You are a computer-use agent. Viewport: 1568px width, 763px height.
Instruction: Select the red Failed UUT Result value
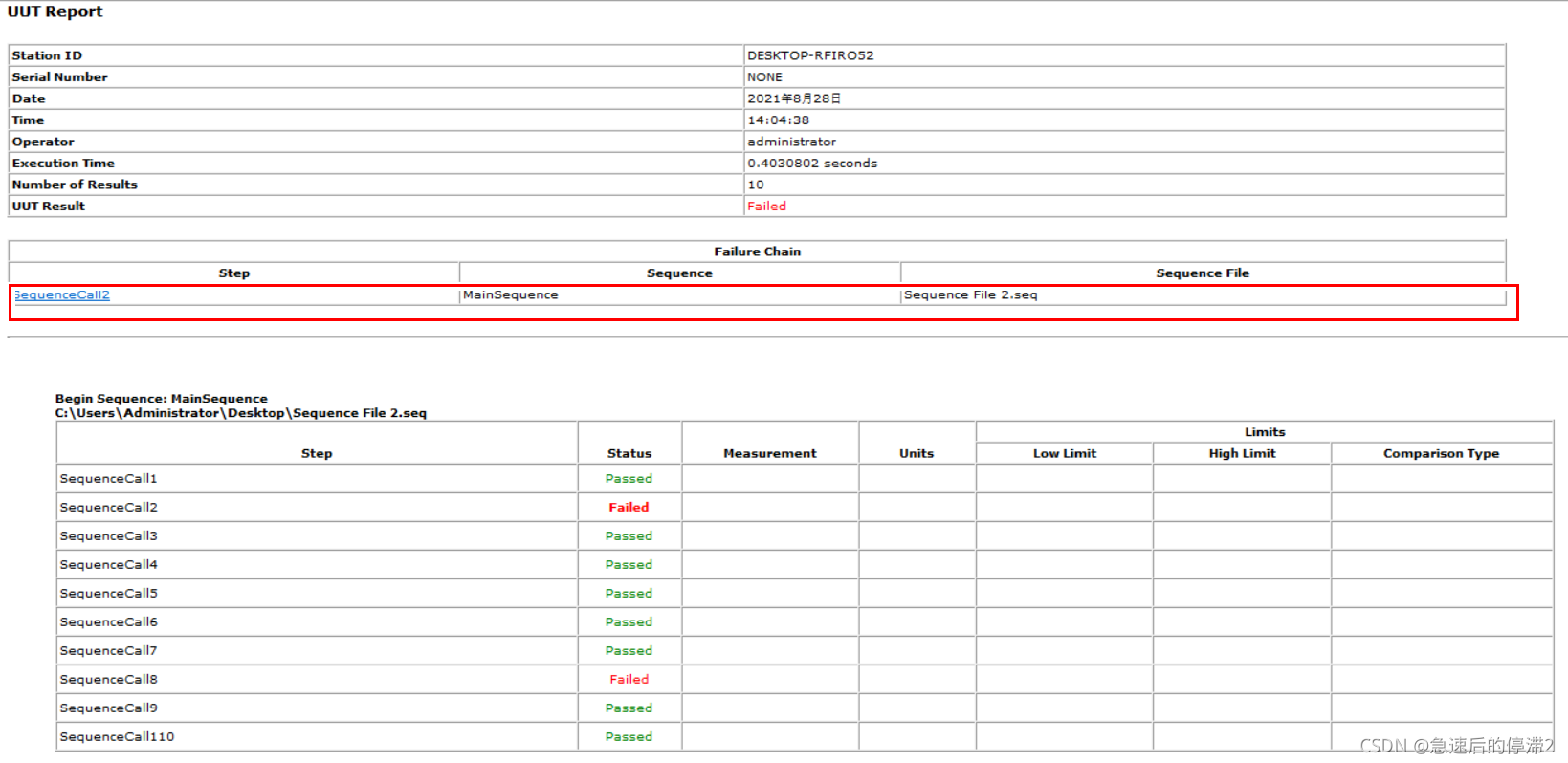click(766, 206)
